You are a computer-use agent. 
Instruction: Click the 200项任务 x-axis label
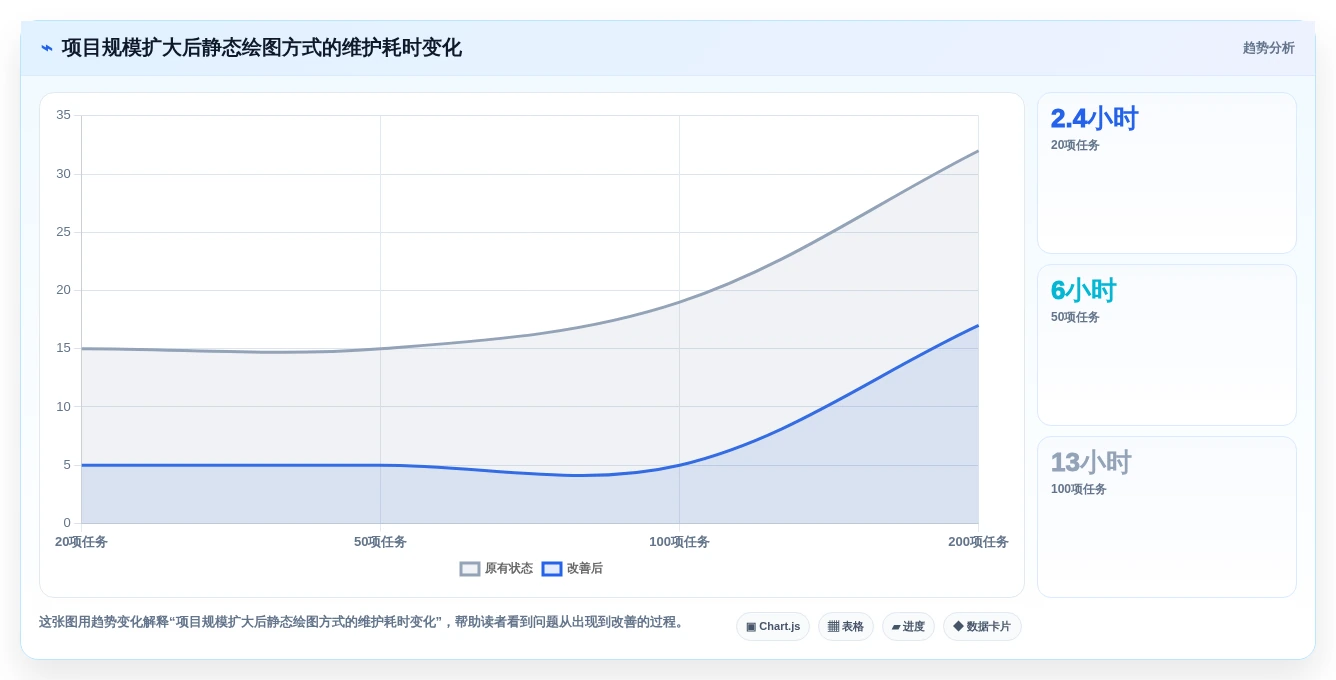[978, 542]
